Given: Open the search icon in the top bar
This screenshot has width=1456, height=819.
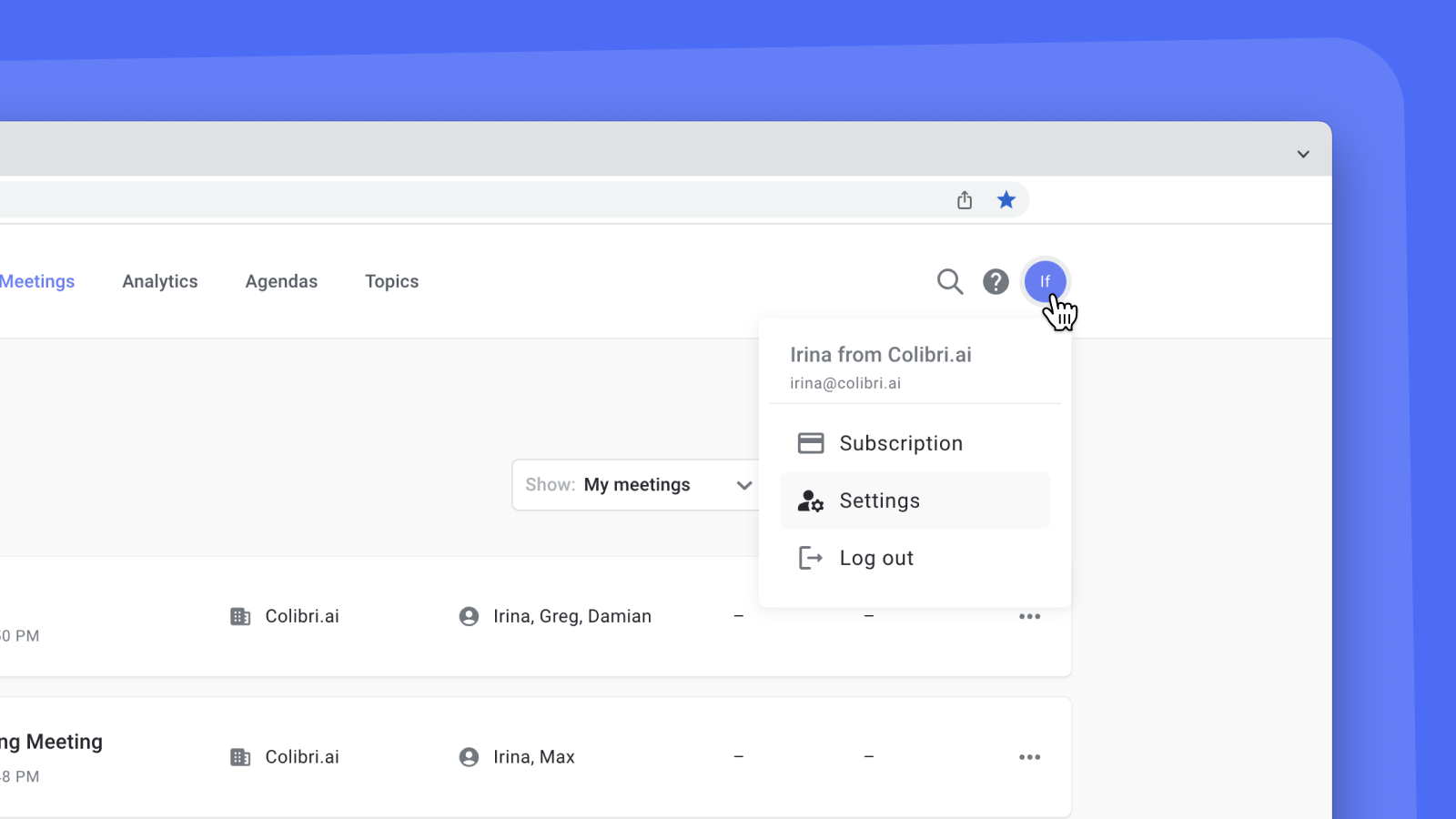Looking at the screenshot, I should (x=949, y=281).
